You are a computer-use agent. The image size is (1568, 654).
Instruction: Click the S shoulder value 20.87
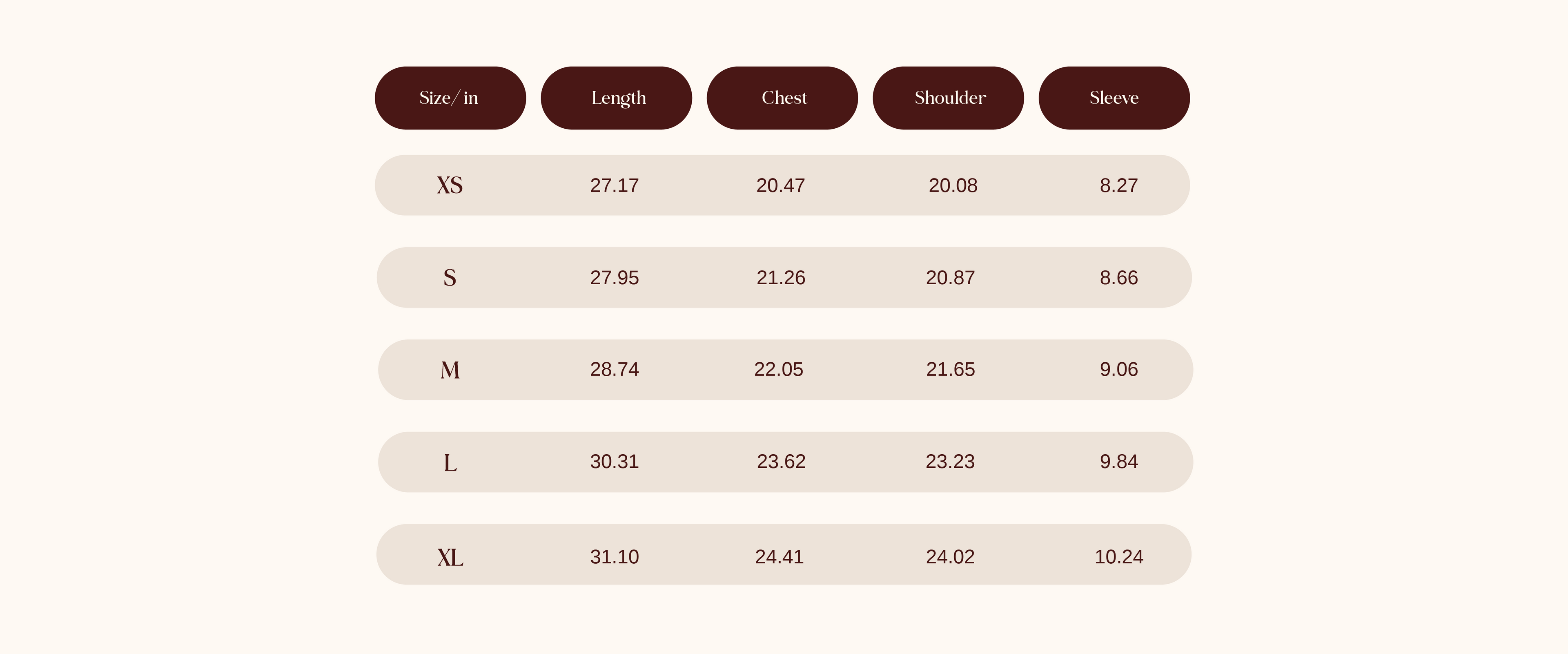point(950,278)
